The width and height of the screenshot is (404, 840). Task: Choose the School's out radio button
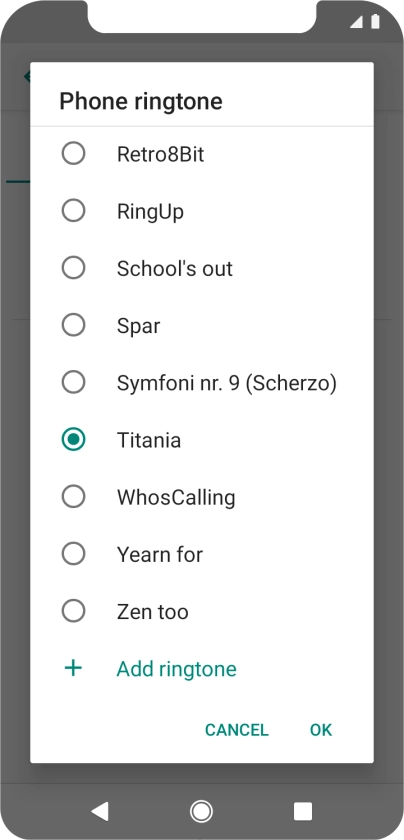point(73,268)
